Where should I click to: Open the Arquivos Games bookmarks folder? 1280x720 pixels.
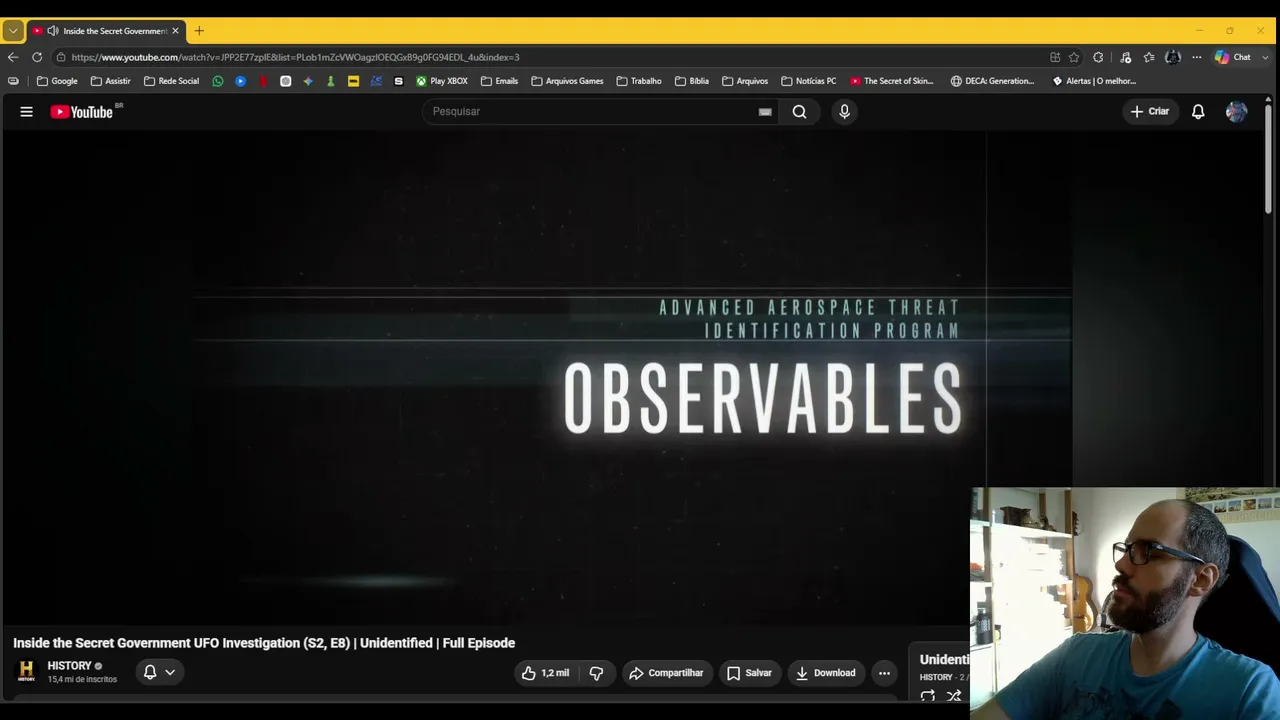click(567, 81)
